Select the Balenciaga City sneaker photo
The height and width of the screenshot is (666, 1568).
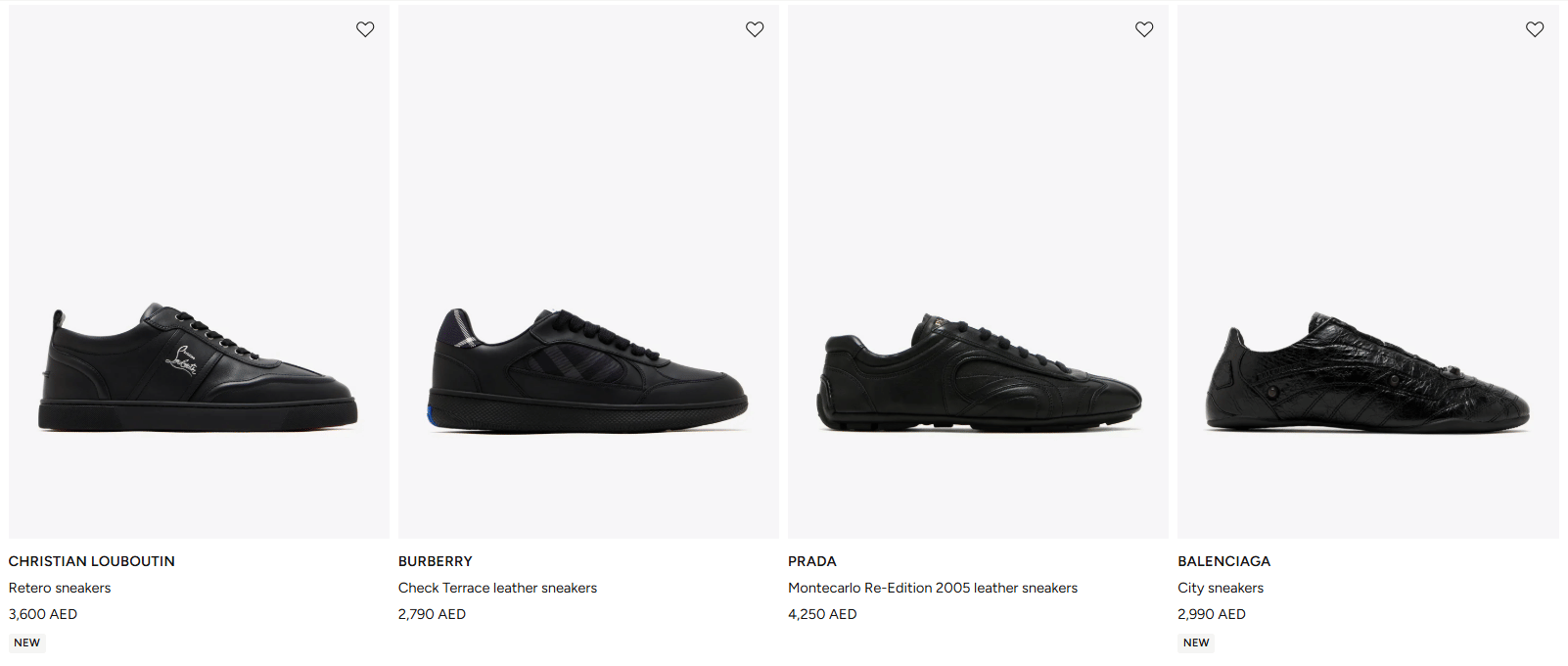1367,372
